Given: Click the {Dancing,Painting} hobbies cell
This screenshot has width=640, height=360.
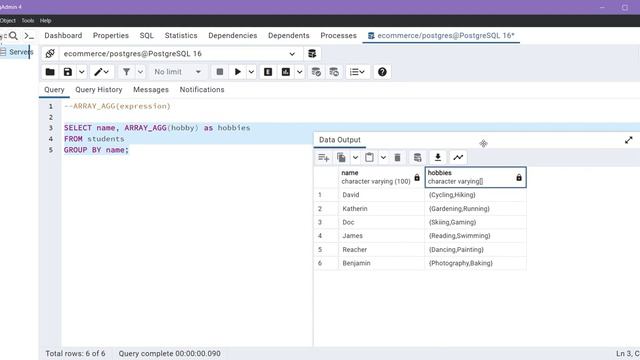Looking at the screenshot, I should (476, 249).
